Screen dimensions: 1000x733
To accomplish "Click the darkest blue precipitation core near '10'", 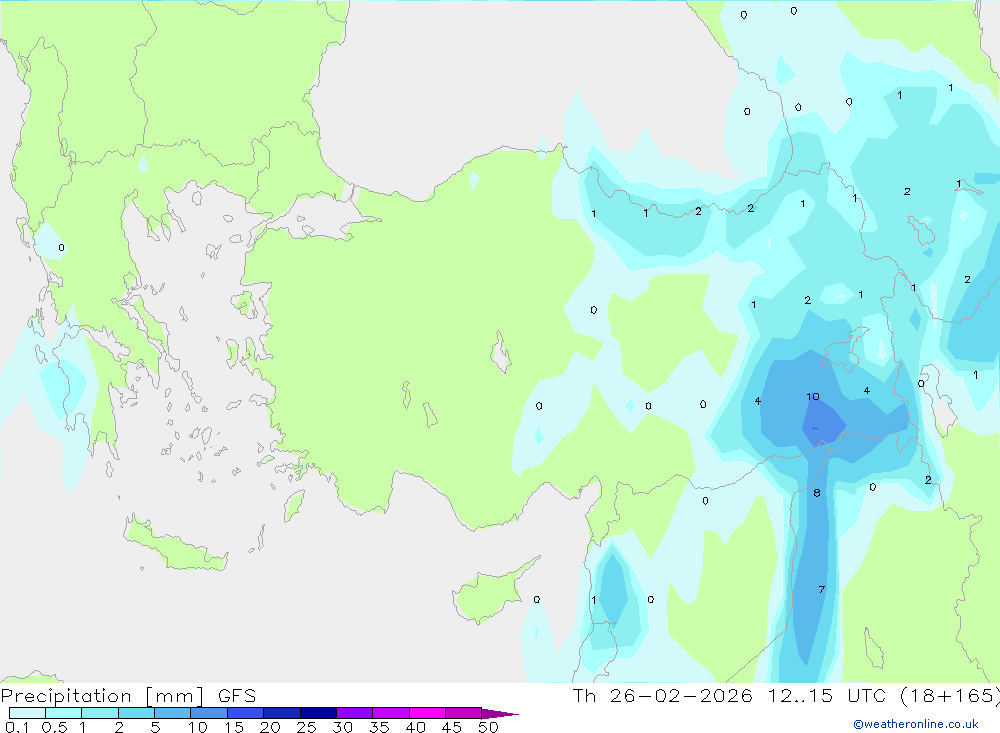I will (x=823, y=423).
